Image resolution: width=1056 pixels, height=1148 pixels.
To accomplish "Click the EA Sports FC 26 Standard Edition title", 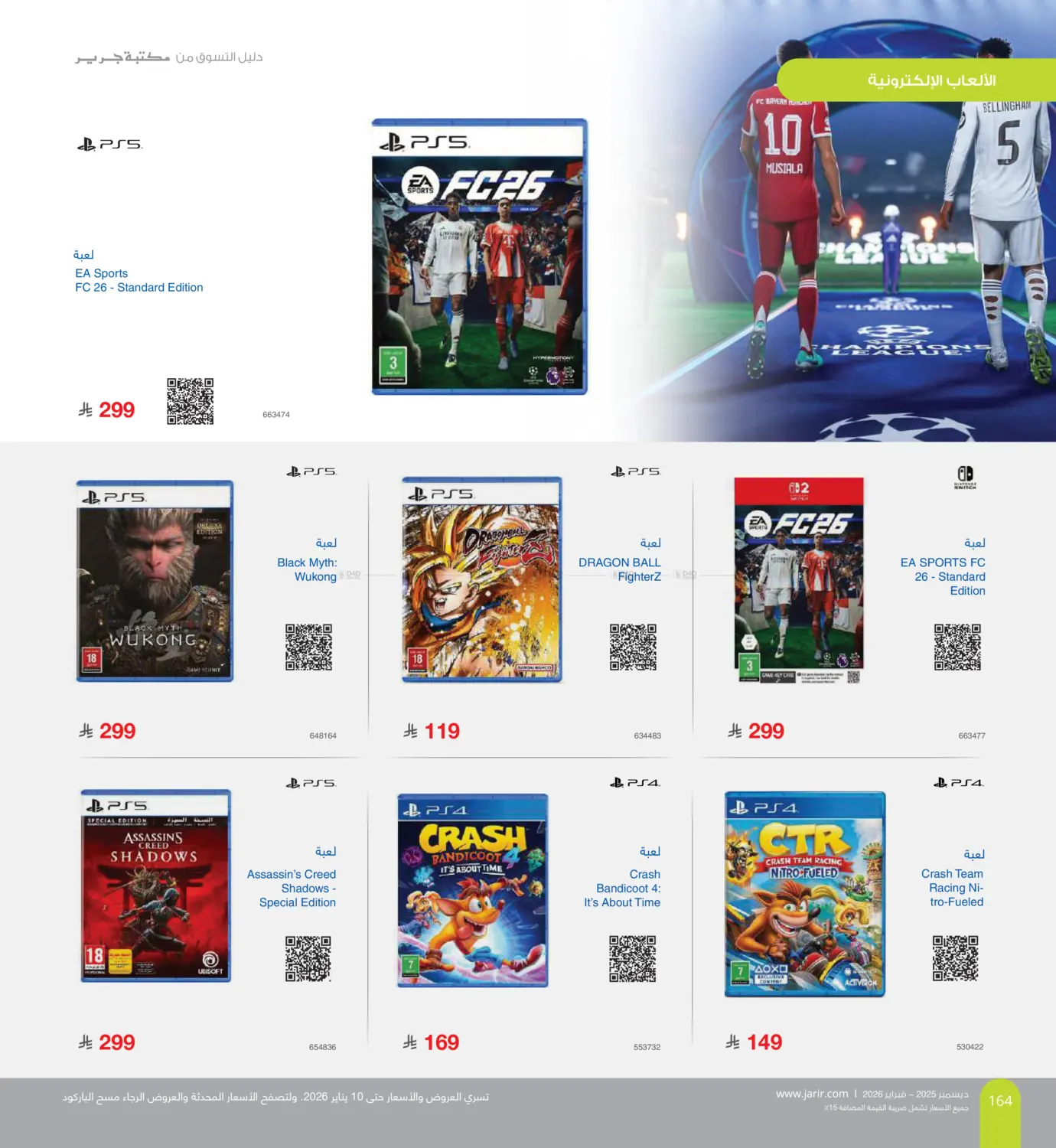I will [x=139, y=280].
